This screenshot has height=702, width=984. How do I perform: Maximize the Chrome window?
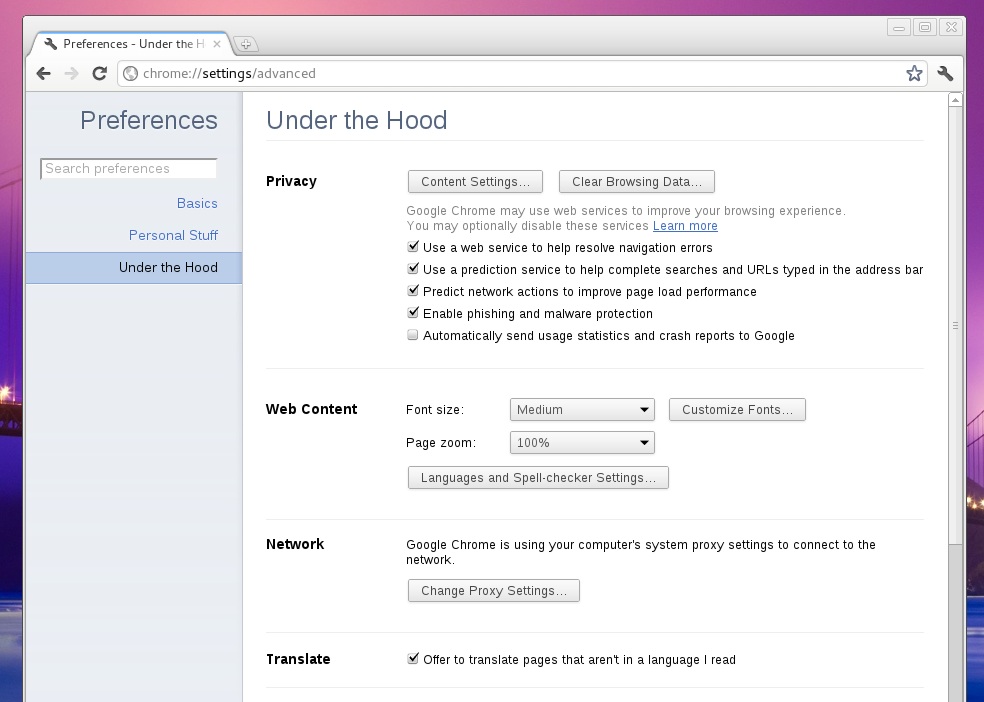(x=924, y=27)
